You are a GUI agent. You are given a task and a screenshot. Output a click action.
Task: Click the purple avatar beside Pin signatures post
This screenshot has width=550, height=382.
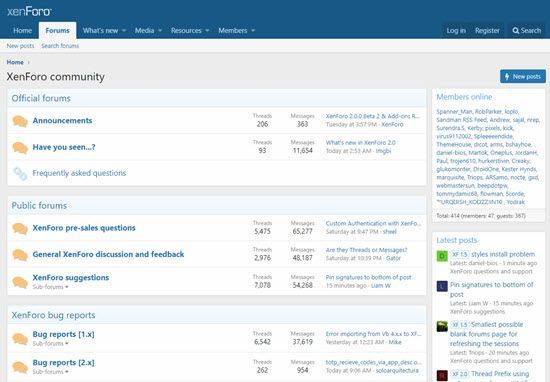pyautogui.click(x=442, y=286)
